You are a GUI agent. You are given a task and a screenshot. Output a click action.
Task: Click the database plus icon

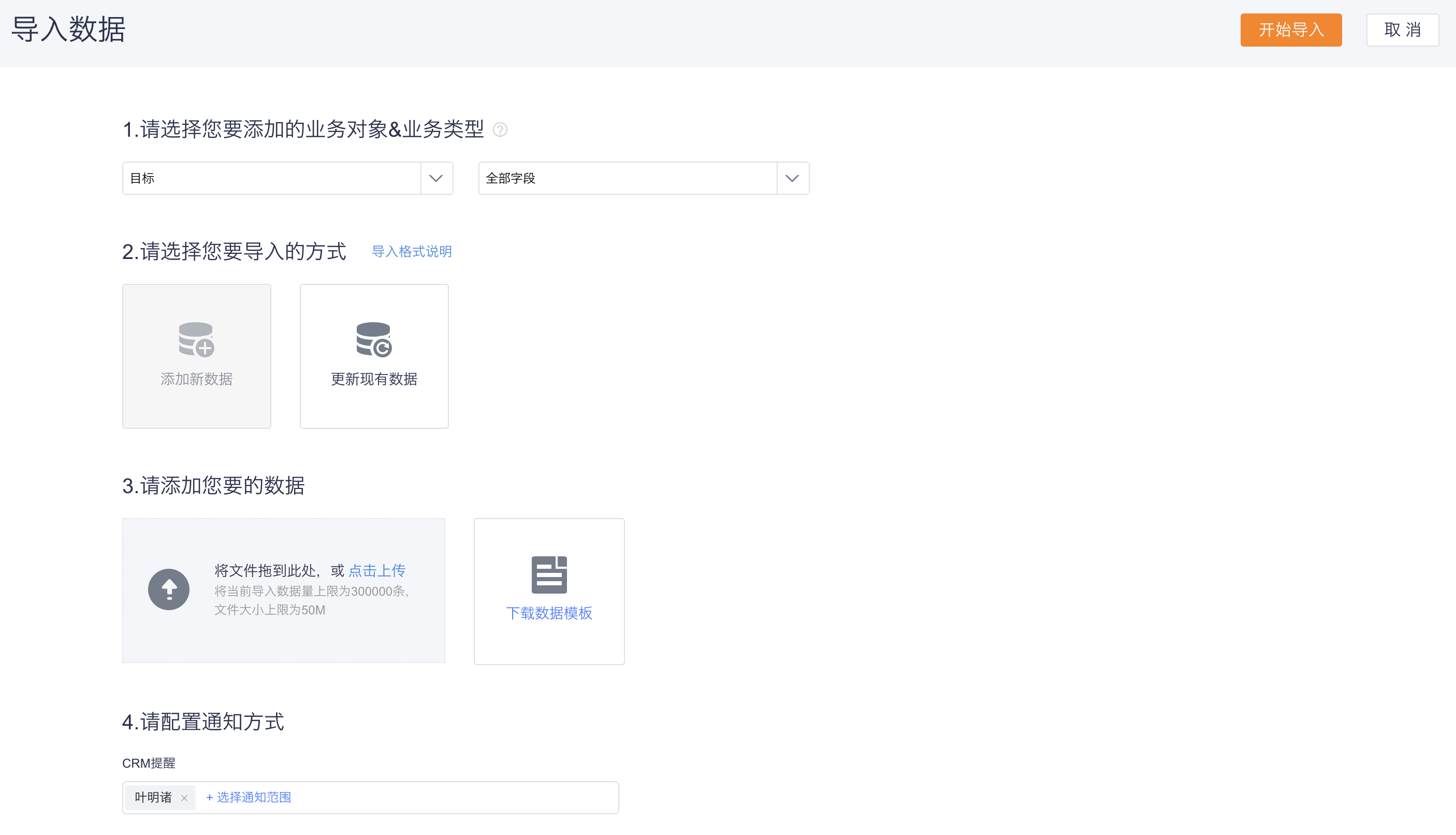(x=197, y=339)
